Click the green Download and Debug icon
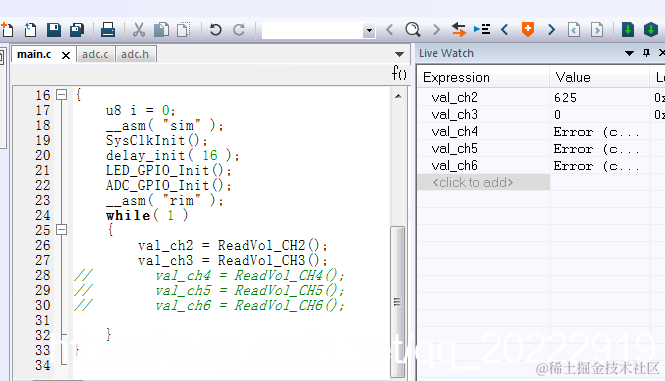Viewport: 665px width, 381px height. tap(628, 30)
